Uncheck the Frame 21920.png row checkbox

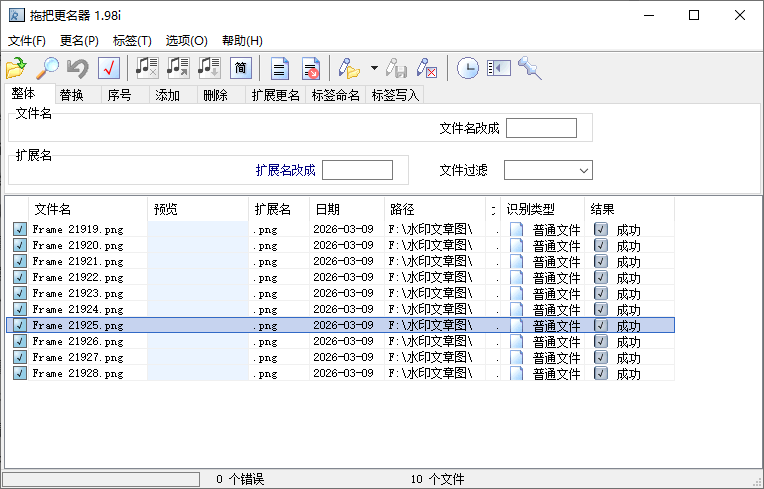19,245
